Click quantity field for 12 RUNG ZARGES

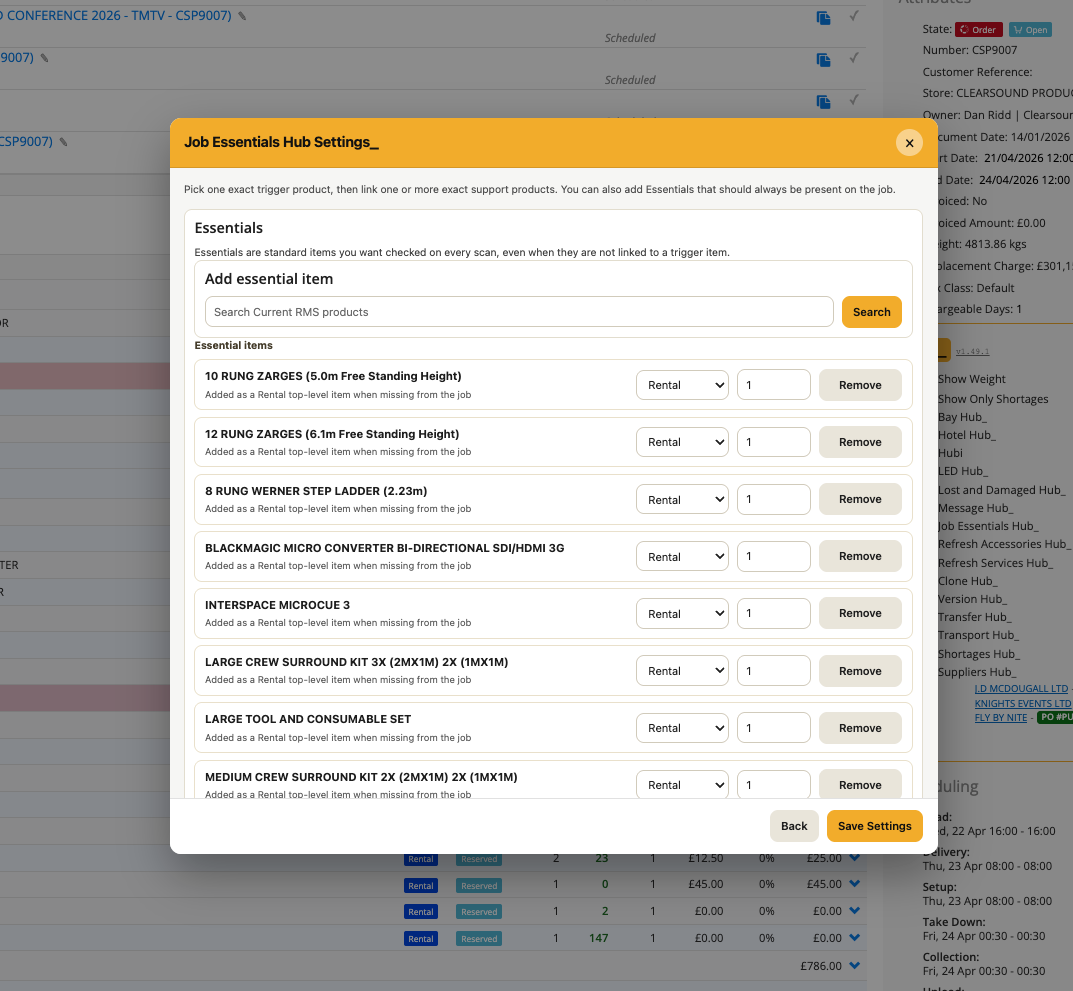[x=773, y=442]
